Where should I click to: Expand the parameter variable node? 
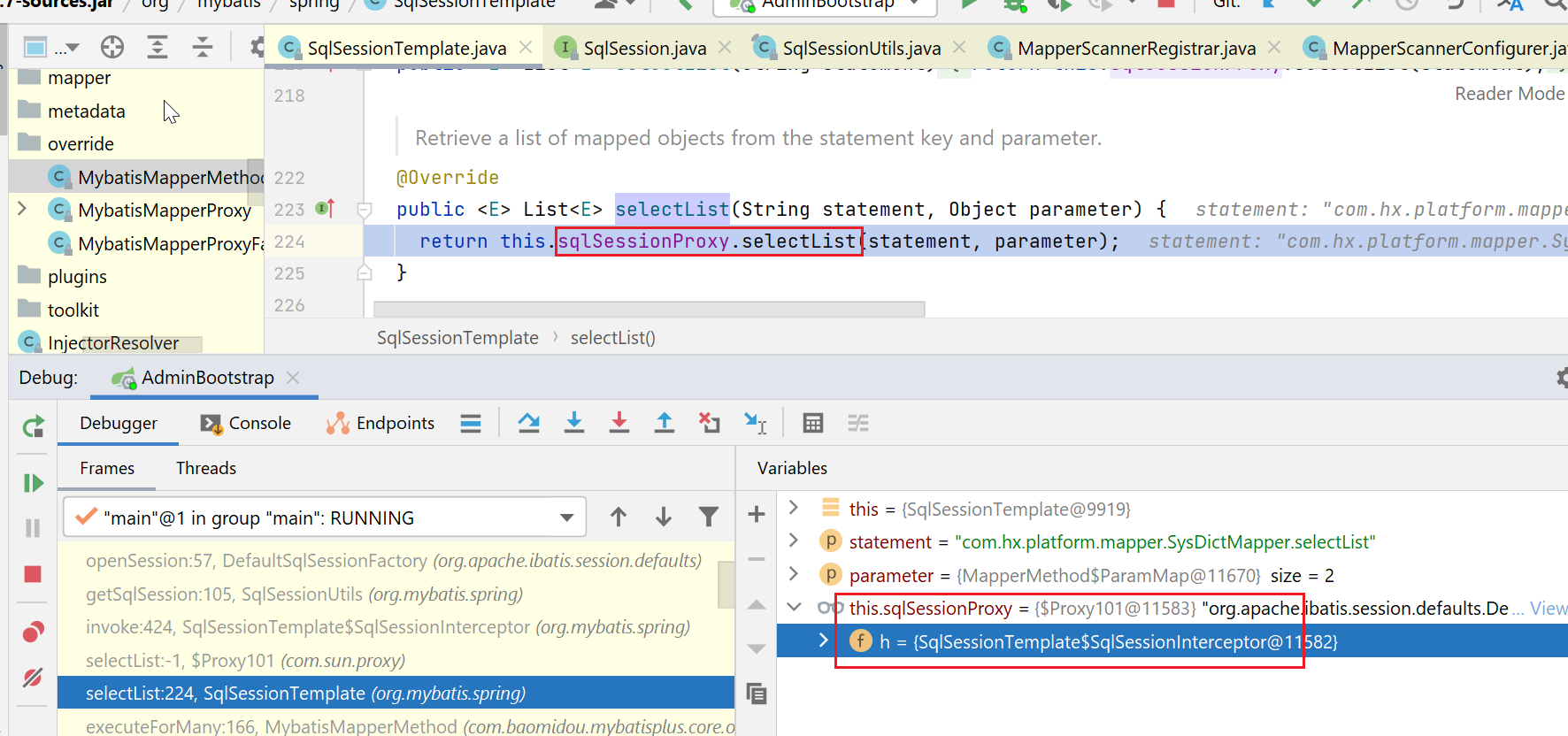(794, 574)
